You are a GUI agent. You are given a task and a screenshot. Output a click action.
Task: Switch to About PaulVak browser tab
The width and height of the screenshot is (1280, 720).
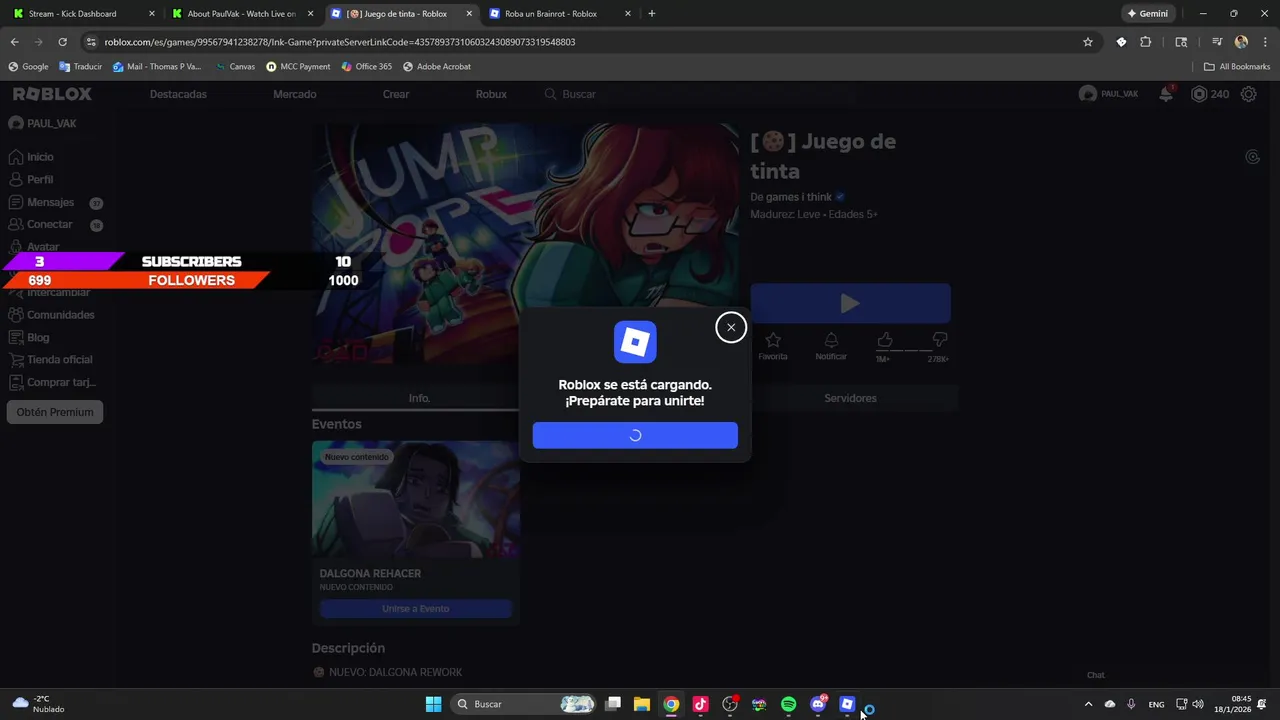tap(242, 14)
